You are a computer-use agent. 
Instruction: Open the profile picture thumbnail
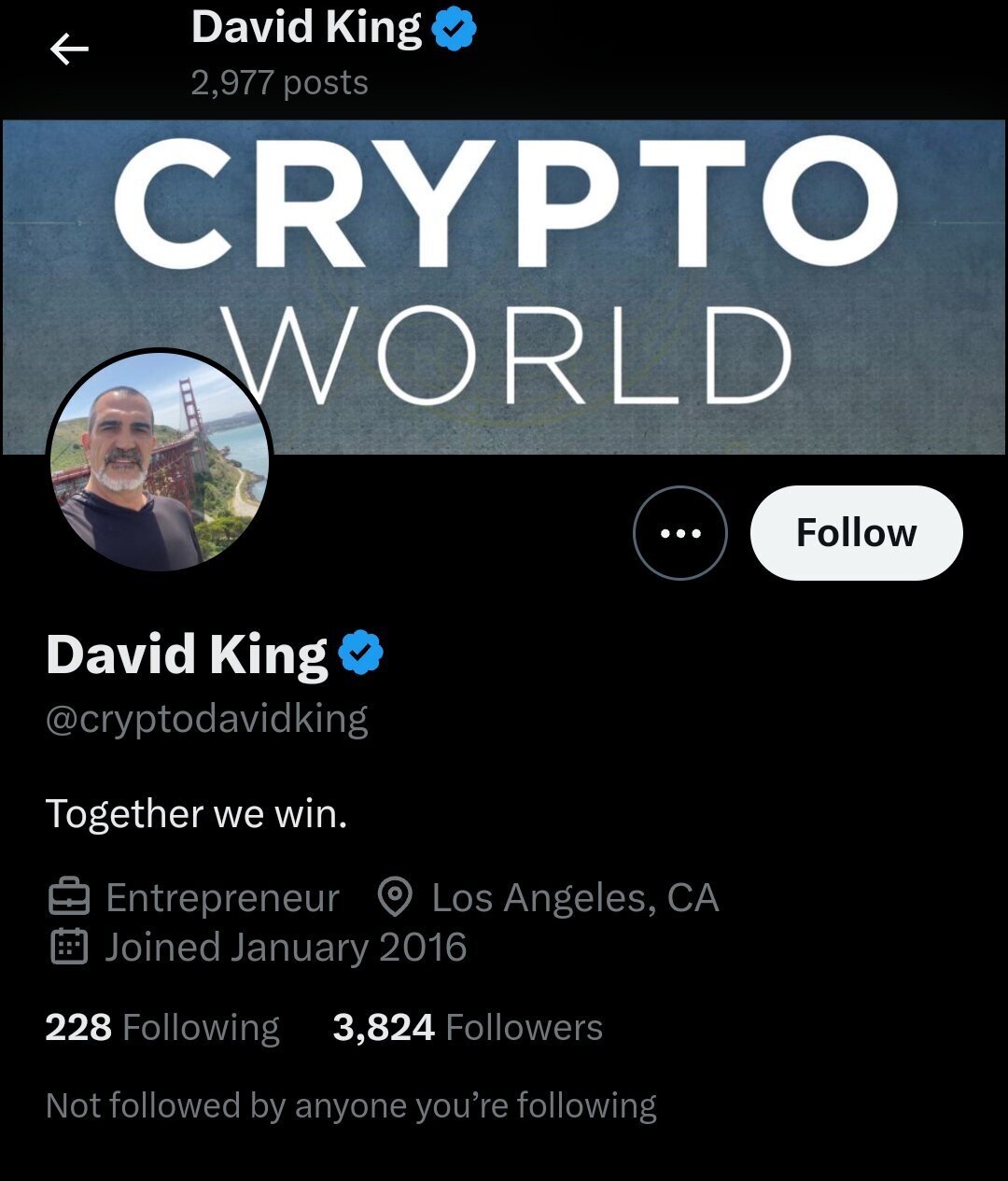[160, 460]
